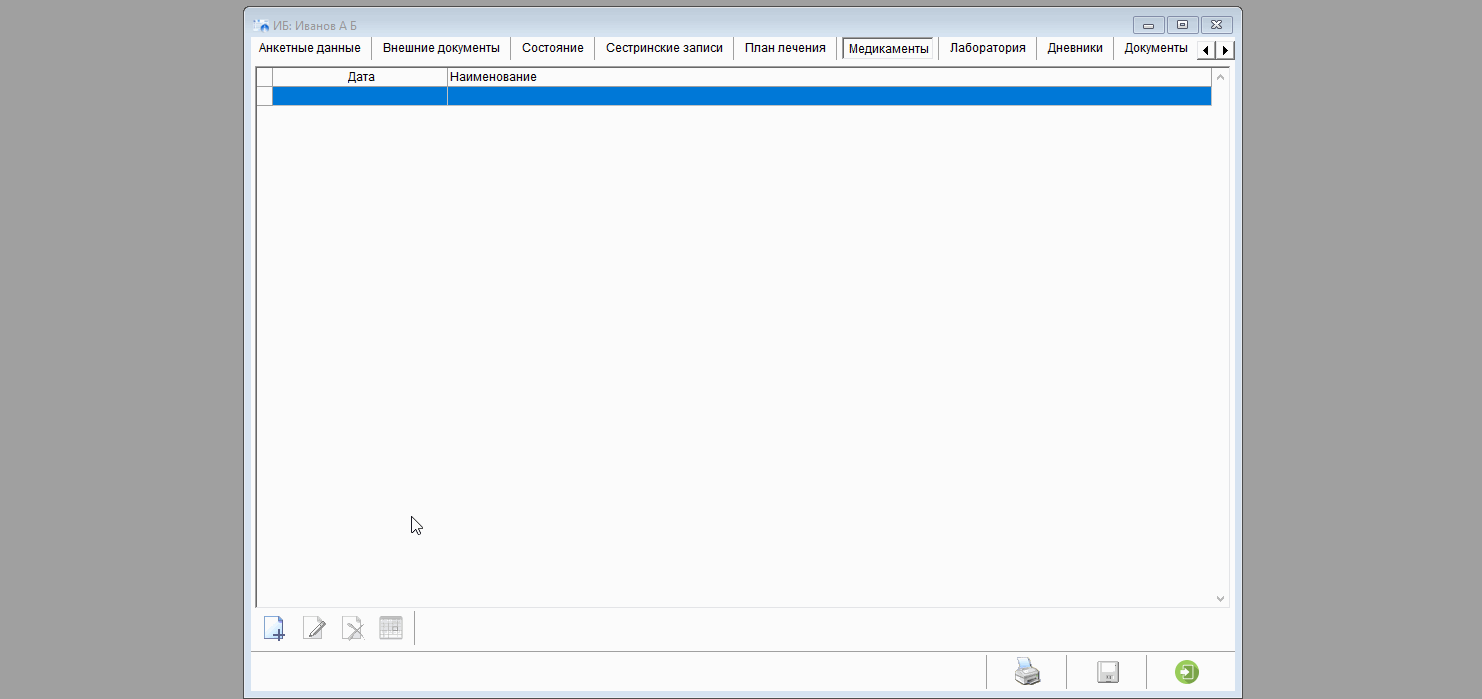1482x699 pixels.
Task: Select the Состояние tab
Action: point(552,48)
